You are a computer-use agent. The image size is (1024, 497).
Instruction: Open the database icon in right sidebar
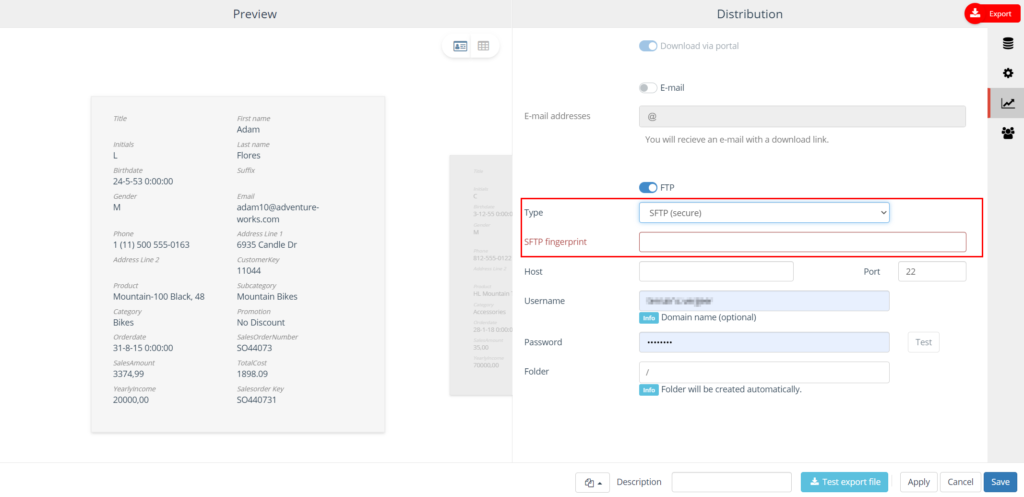(x=1007, y=42)
